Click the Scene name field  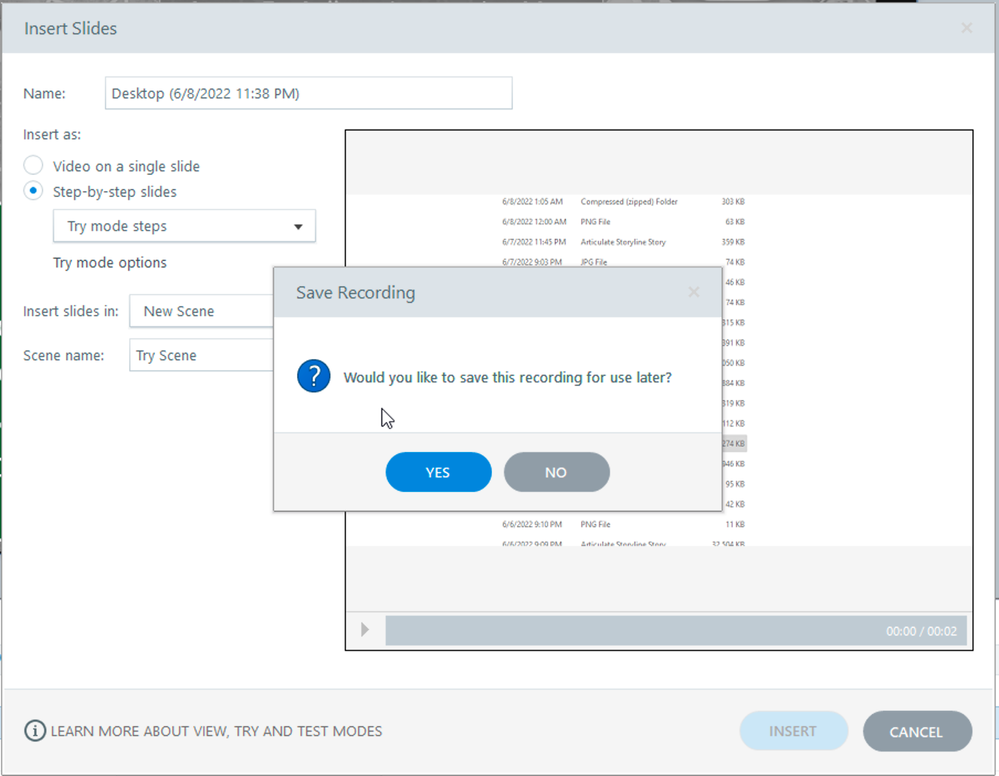pyautogui.click(x=202, y=355)
